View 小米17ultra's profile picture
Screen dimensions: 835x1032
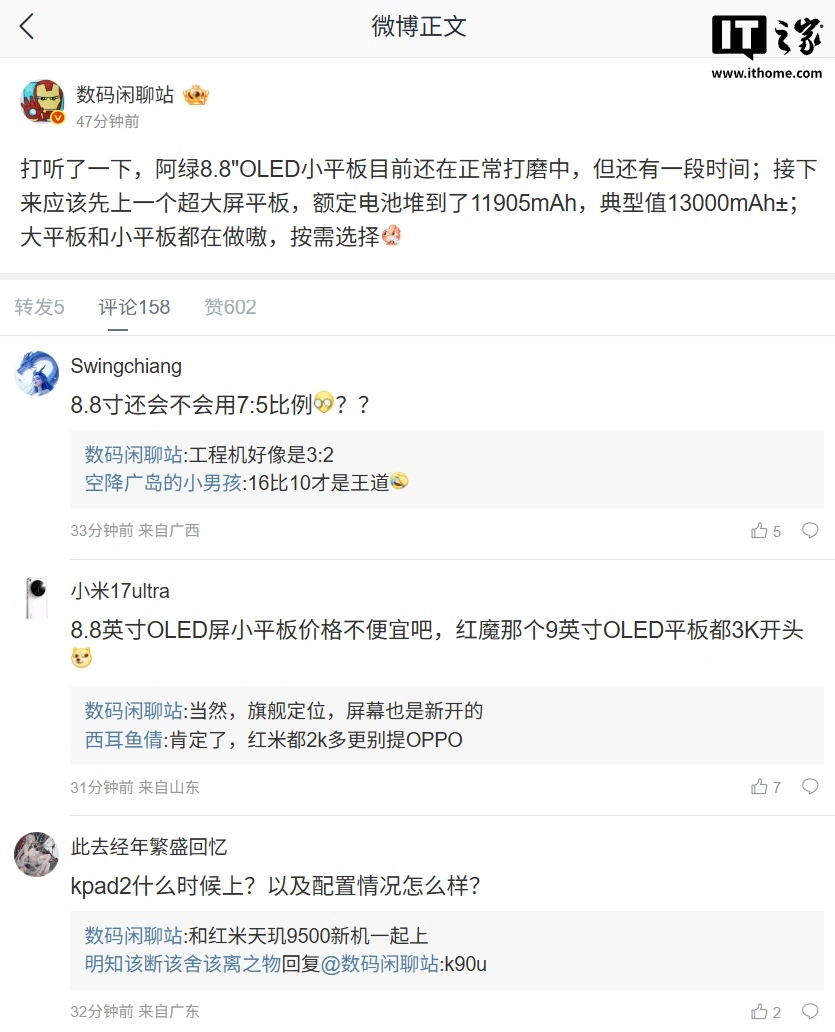point(38,598)
